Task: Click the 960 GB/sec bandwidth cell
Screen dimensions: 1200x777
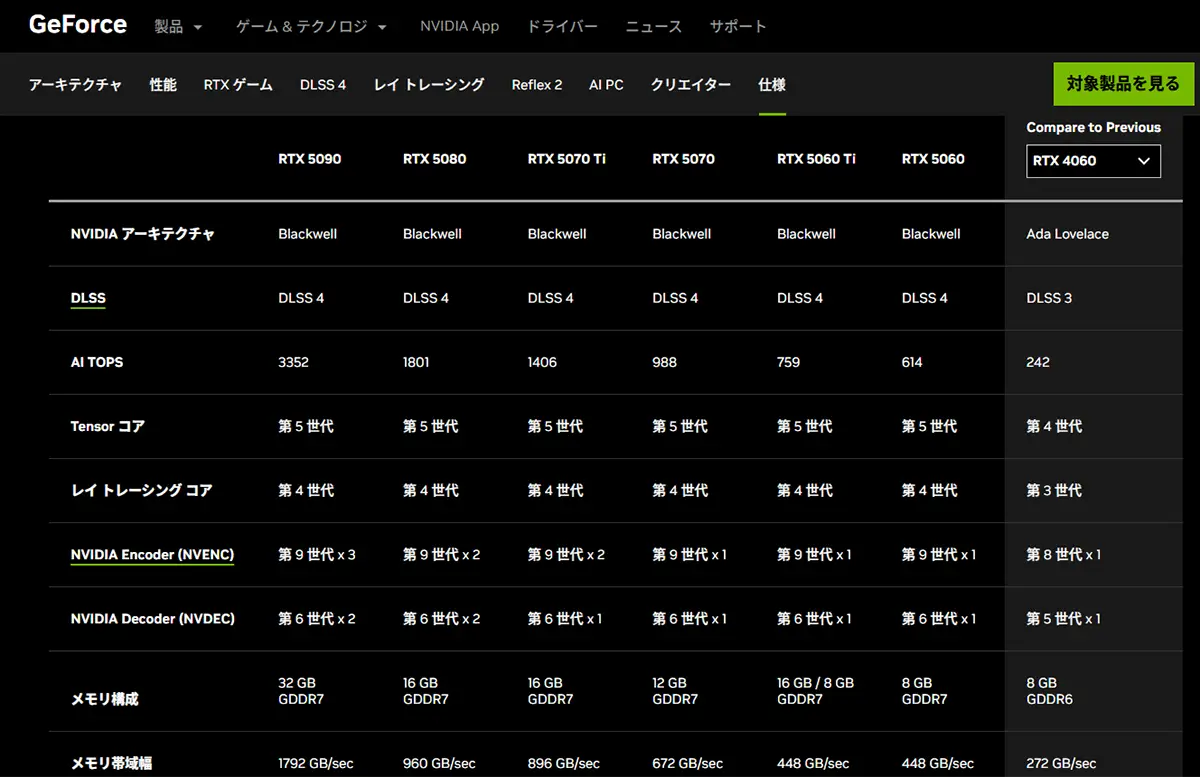Action: [439, 763]
